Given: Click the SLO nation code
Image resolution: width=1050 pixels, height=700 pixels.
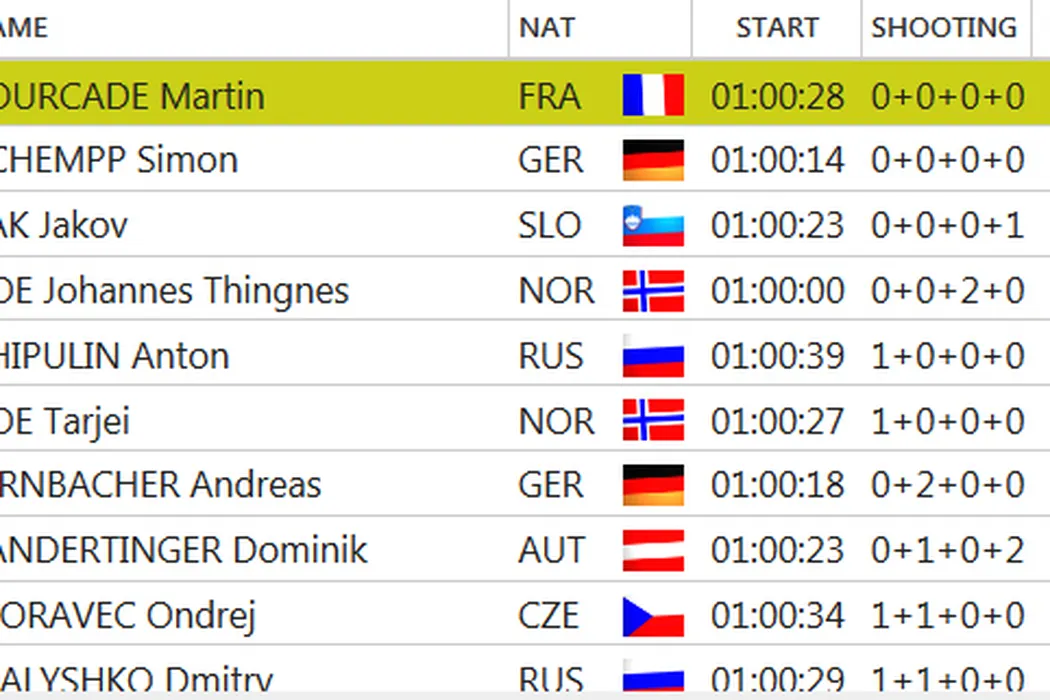Looking at the screenshot, I should pos(549,226).
